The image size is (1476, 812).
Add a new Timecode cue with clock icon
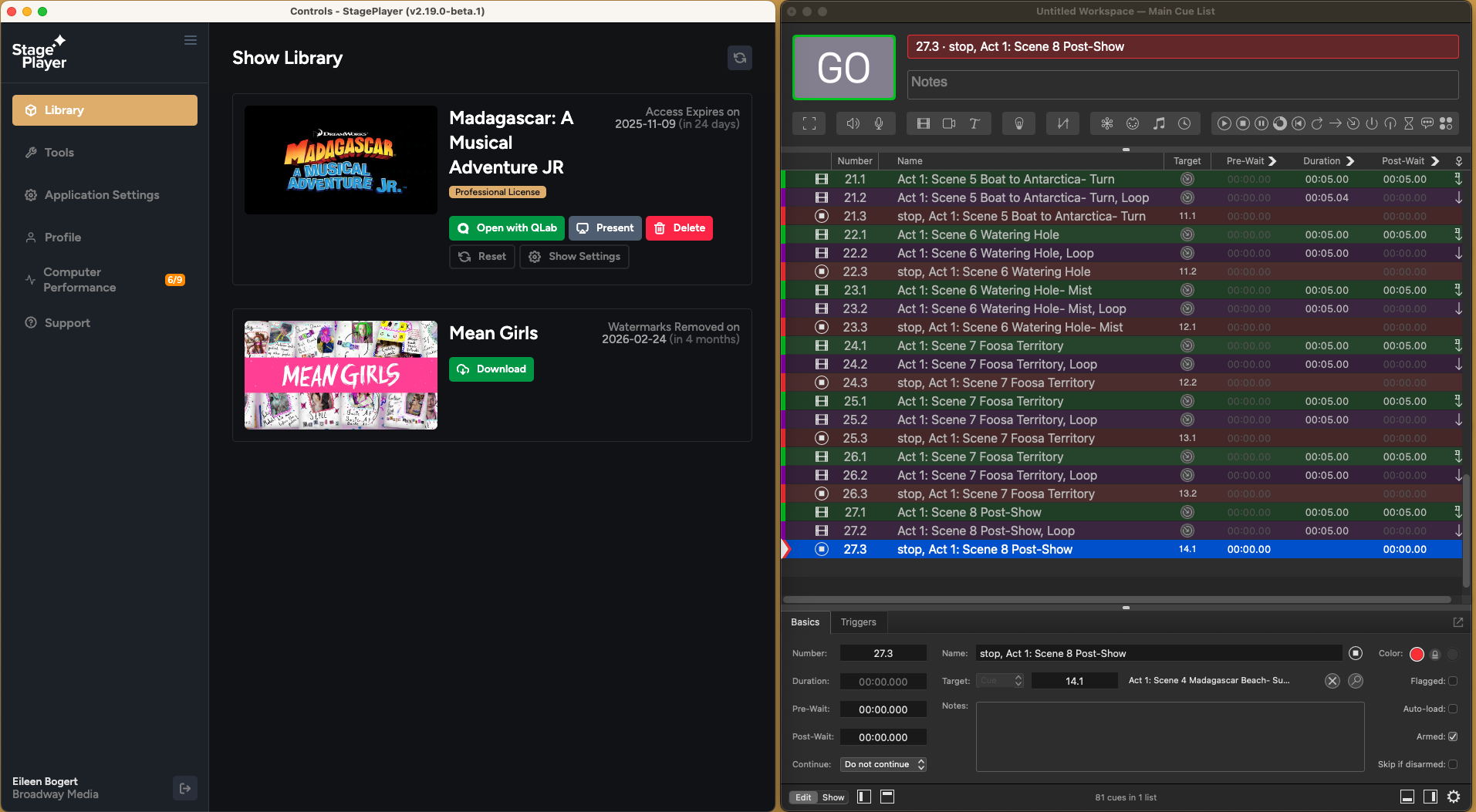(1184, 123)
